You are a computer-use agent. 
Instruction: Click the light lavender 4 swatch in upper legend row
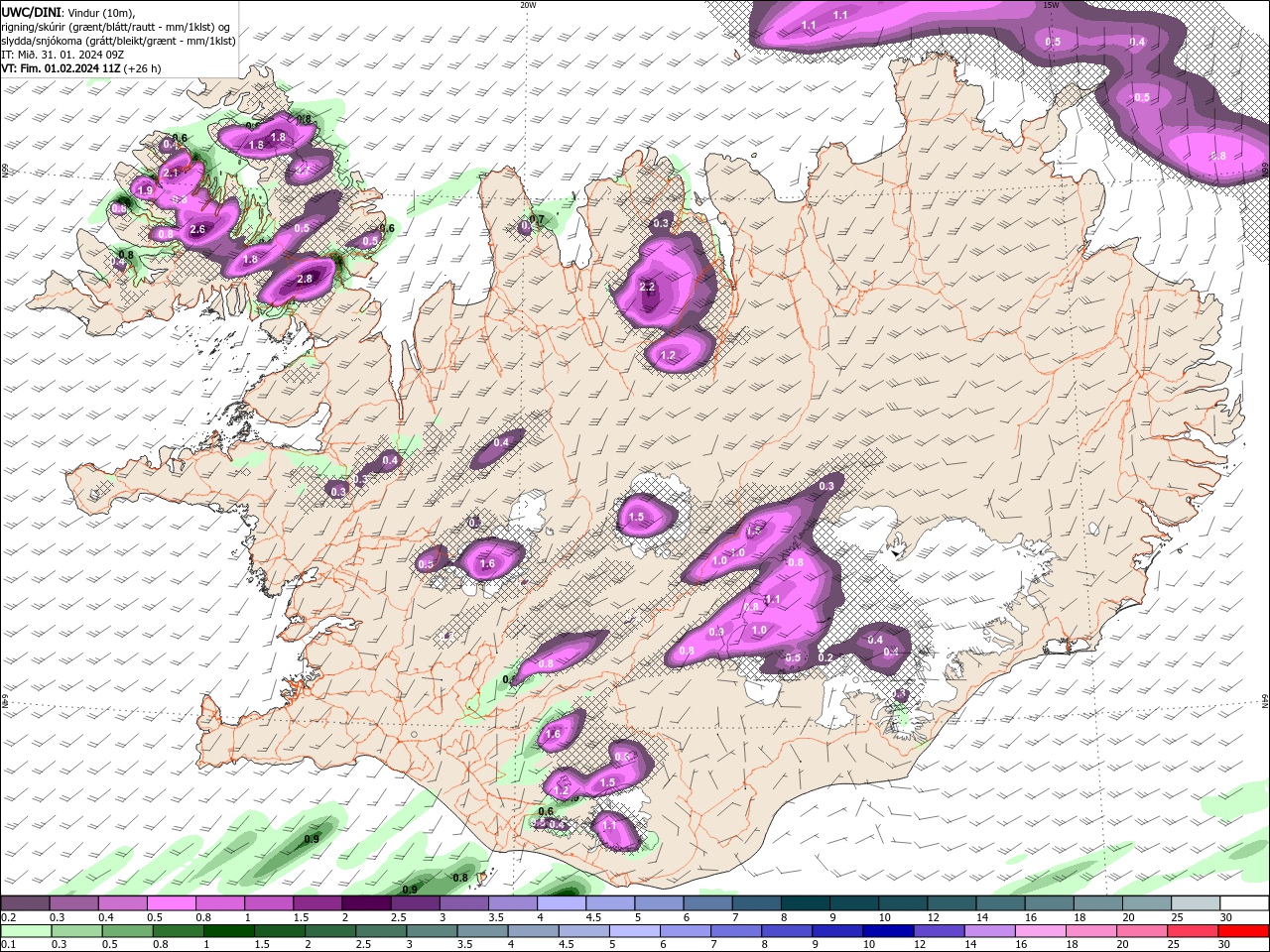coord(562,903)
